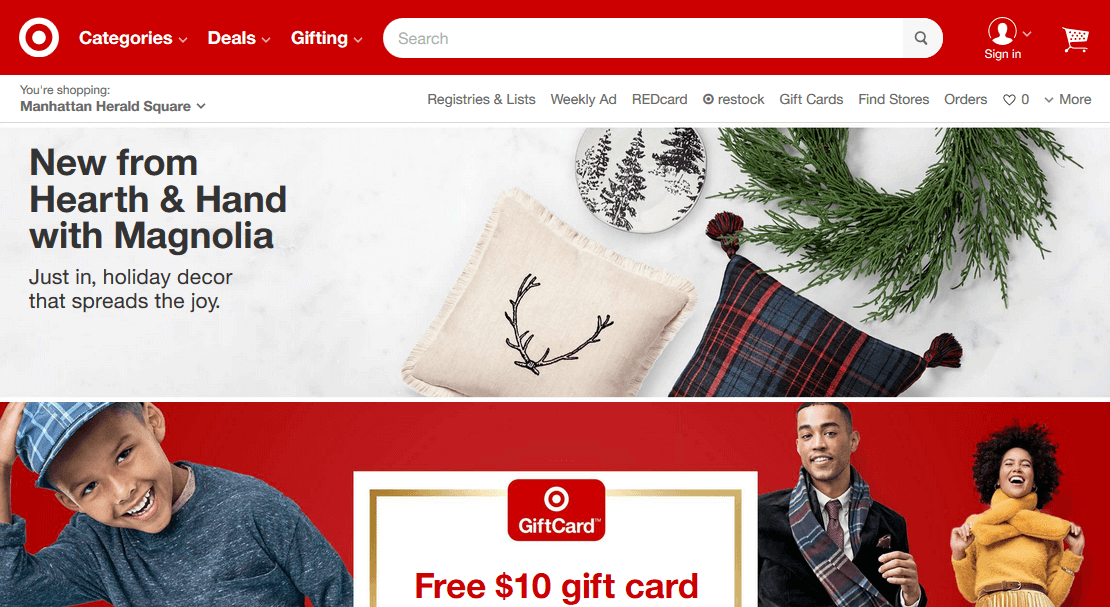Expand the Deals dropdown menu
Viewport: 1110px width, 607px height.
coord(239,38)
